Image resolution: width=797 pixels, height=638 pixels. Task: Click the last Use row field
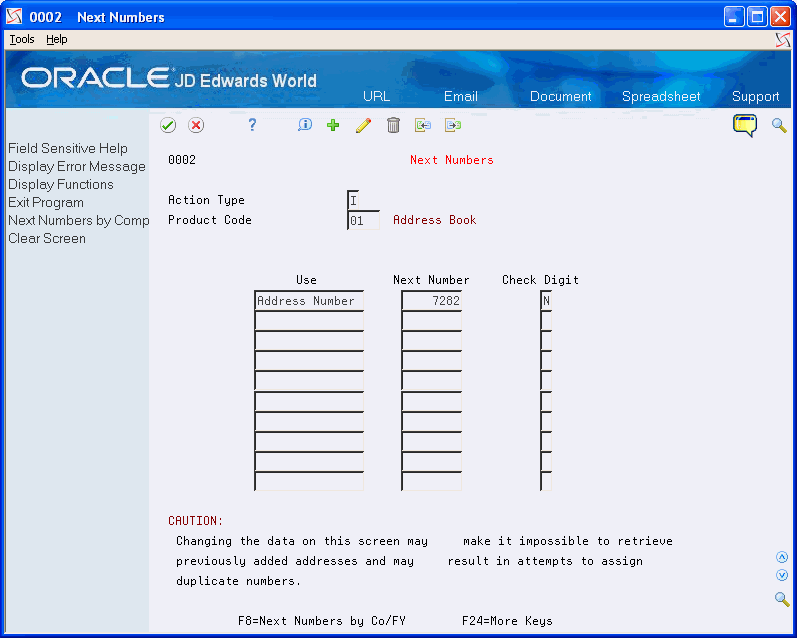point(309,481)
